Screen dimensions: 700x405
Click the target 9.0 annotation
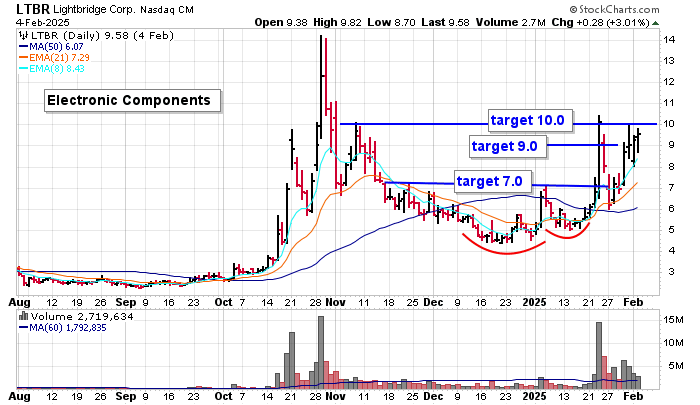[508, 146]
